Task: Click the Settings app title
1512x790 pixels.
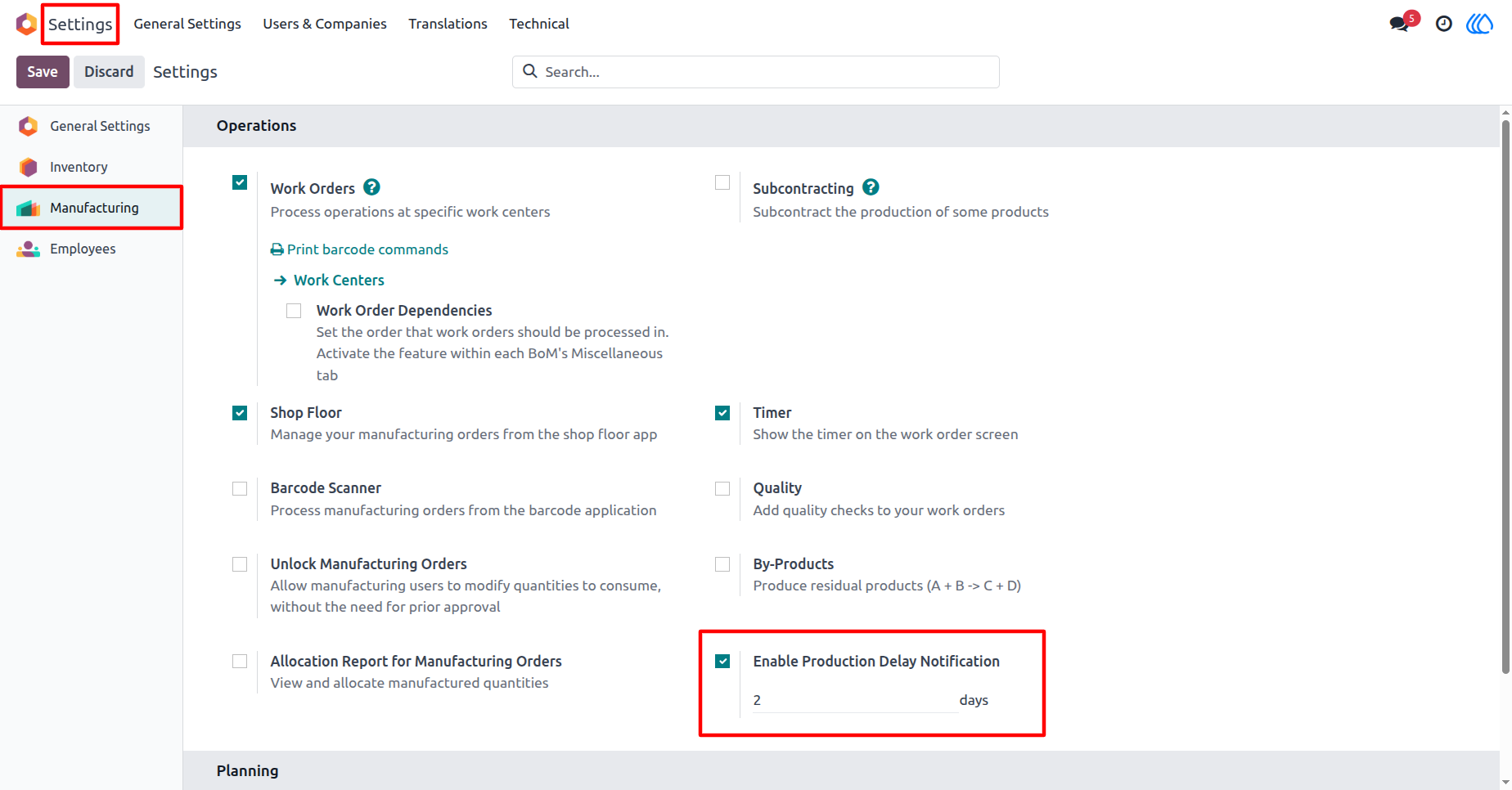Action: click(x=80, y=25)
